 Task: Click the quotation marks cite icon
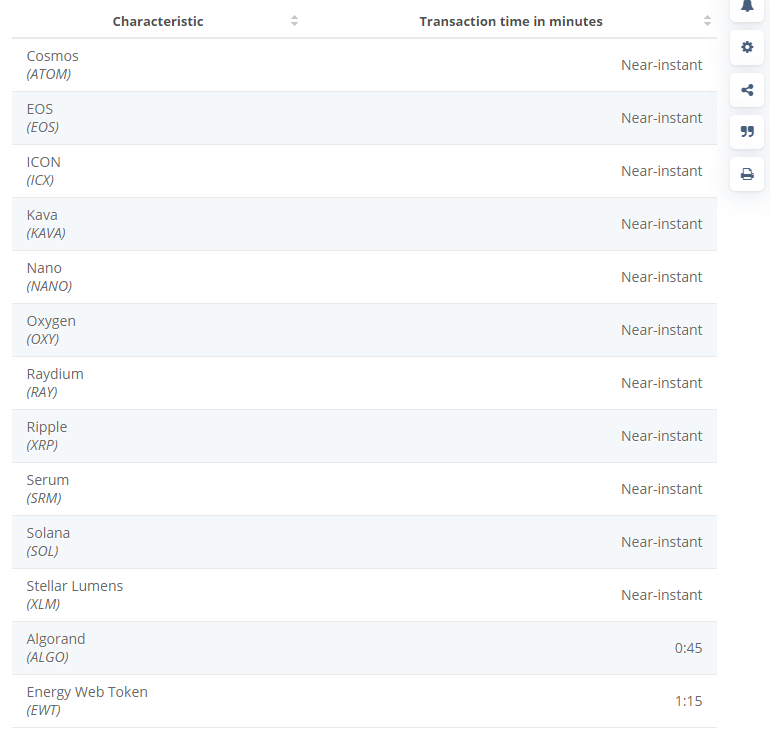point(747,132)
